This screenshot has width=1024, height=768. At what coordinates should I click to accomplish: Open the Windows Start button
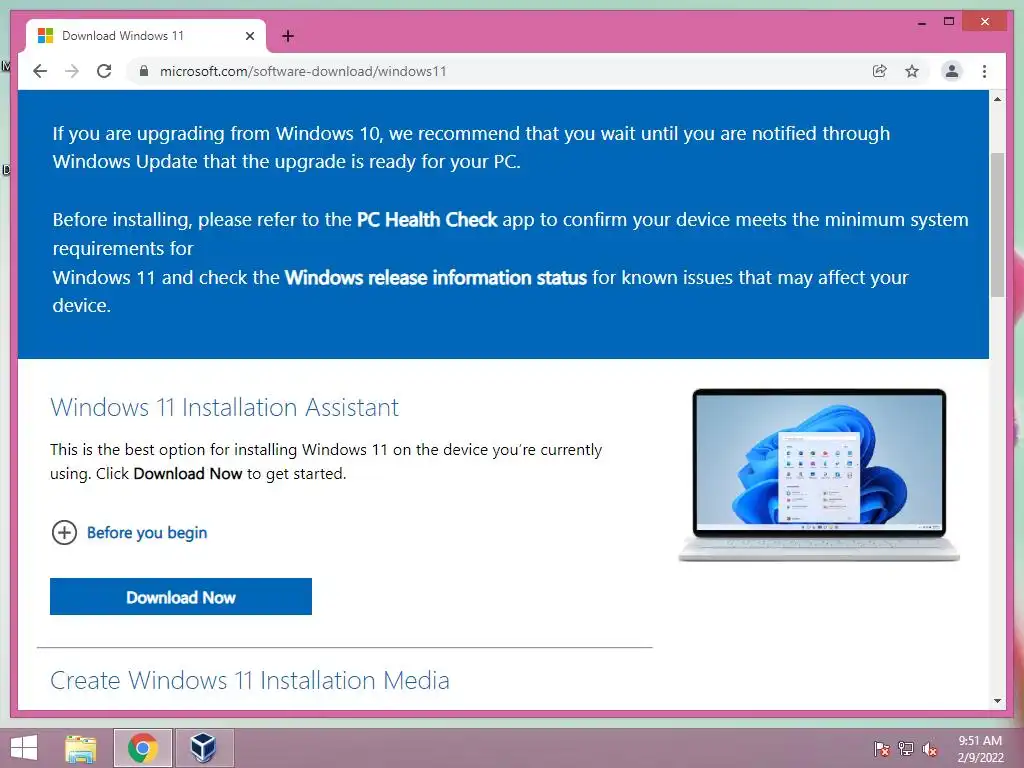click(24, 748)
